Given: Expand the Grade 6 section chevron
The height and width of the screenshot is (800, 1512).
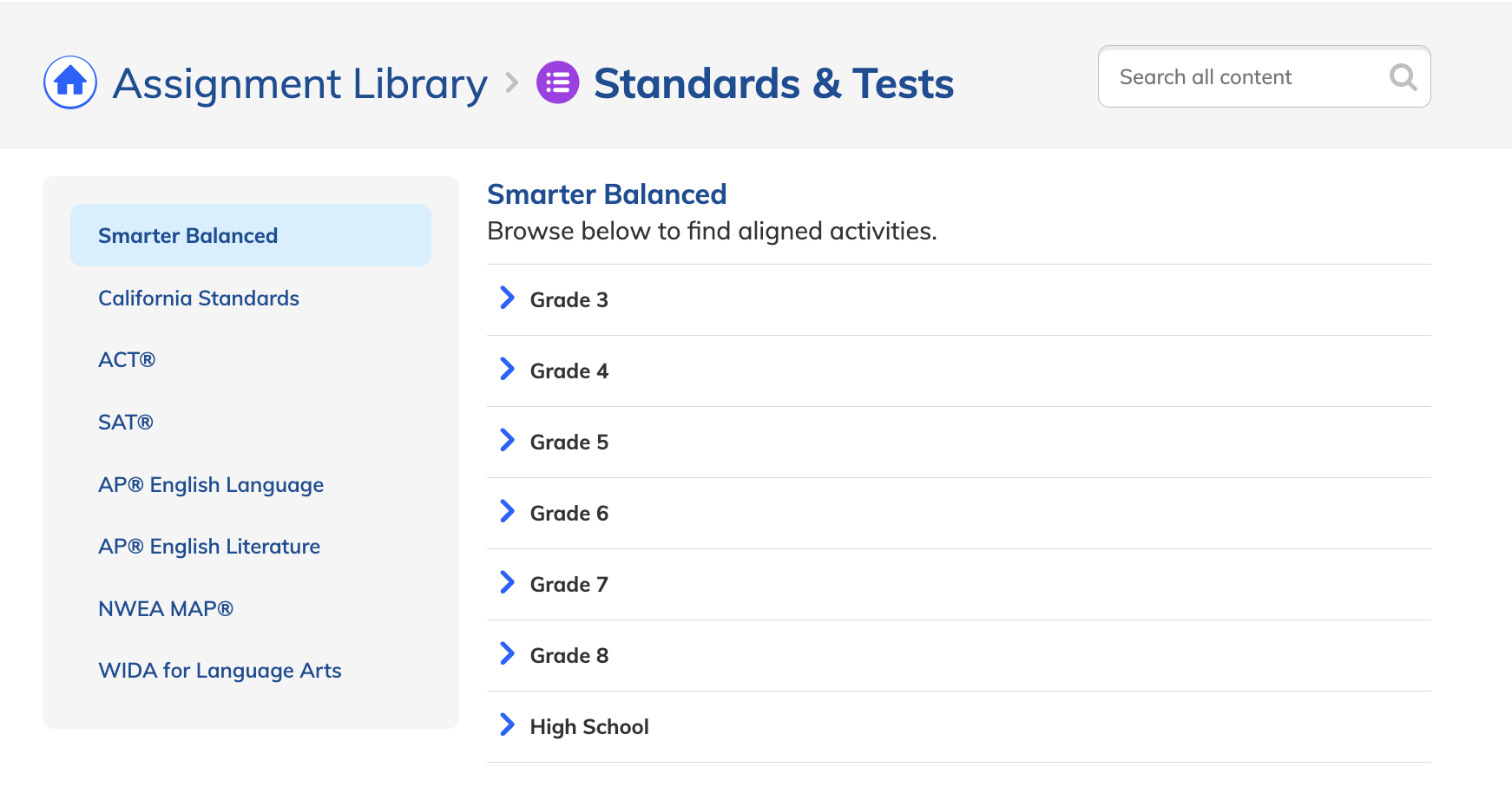Looking at the screenshot, I should coord(508,512).
